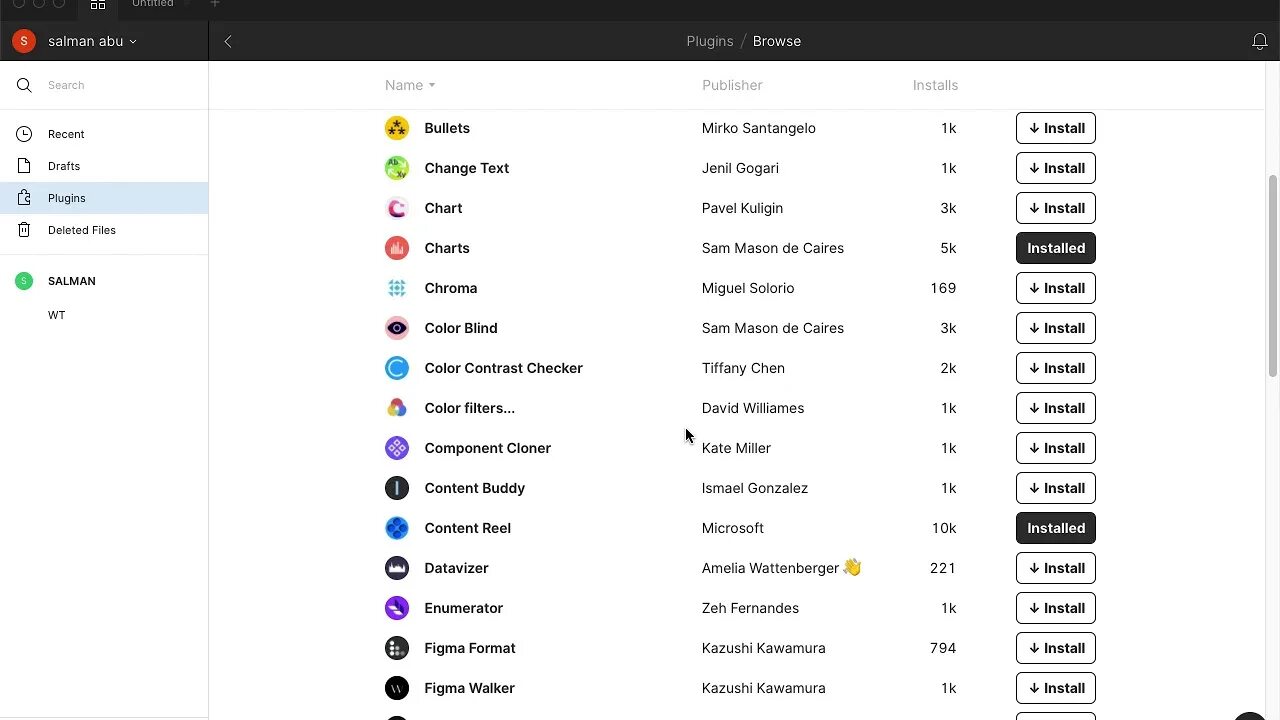Click Installed button for Charts

coord(1056,248)
